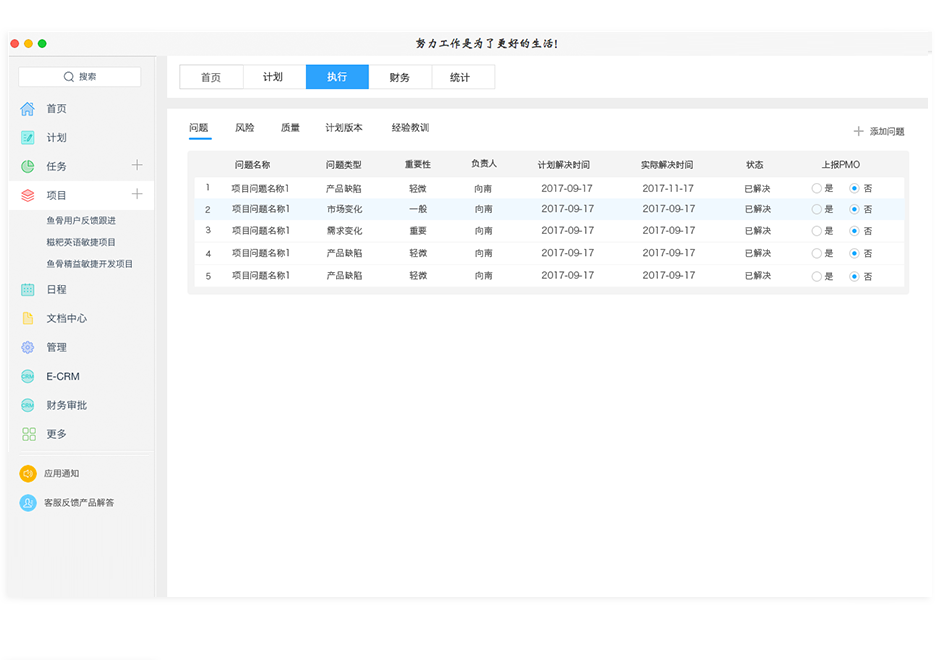Click the 搜索 search field

click(x=80, y=77)
